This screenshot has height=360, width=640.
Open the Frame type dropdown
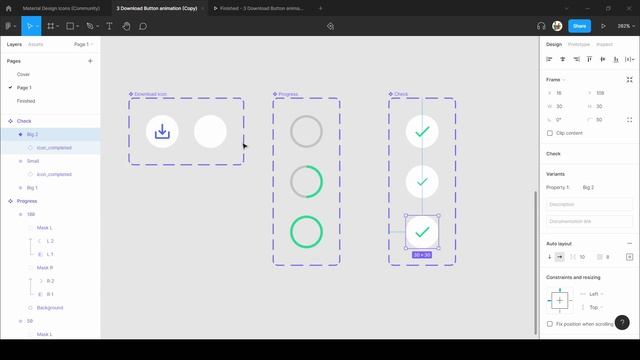(556, 80)
